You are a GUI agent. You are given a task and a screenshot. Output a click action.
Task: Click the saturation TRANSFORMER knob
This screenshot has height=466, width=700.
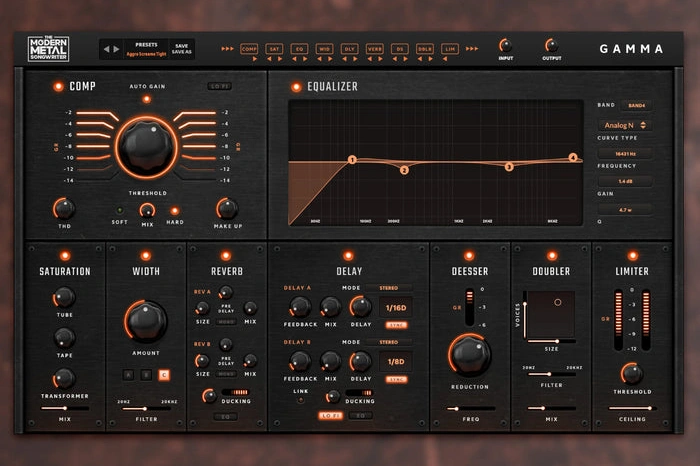pyautogui.click(x=64, y=379)
